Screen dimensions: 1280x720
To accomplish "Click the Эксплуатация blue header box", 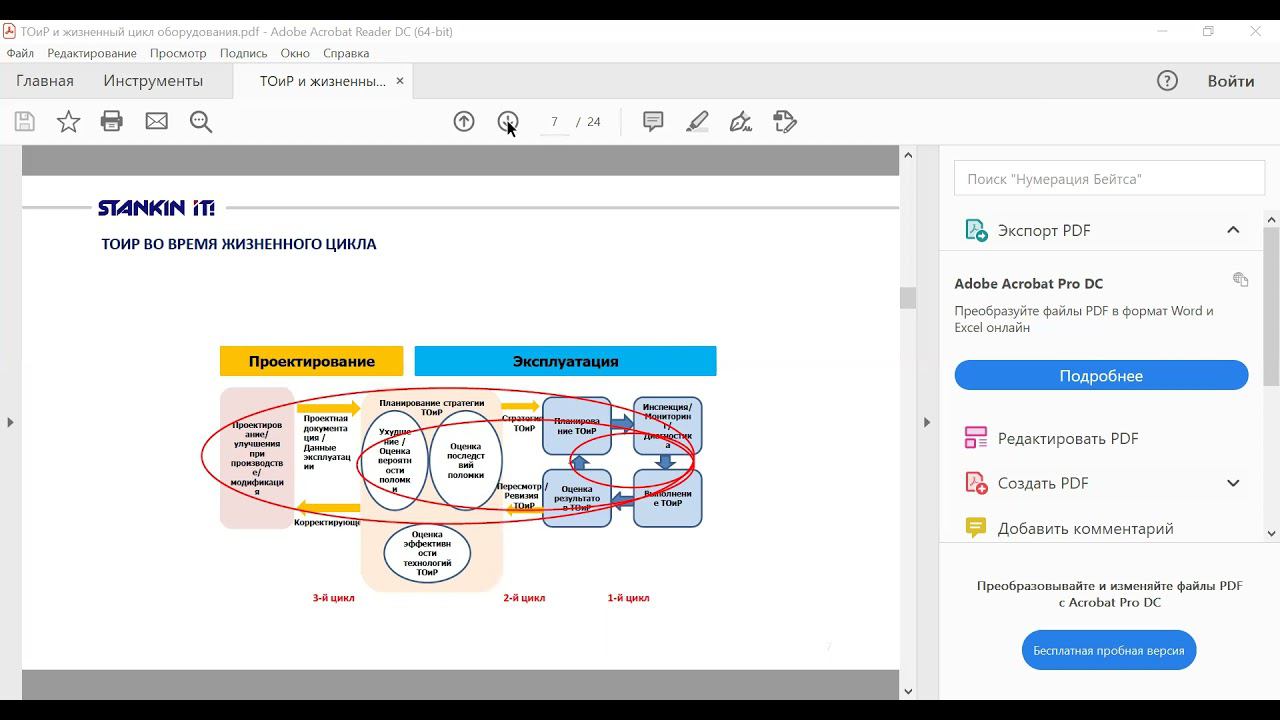I will (x=565, y=361).
